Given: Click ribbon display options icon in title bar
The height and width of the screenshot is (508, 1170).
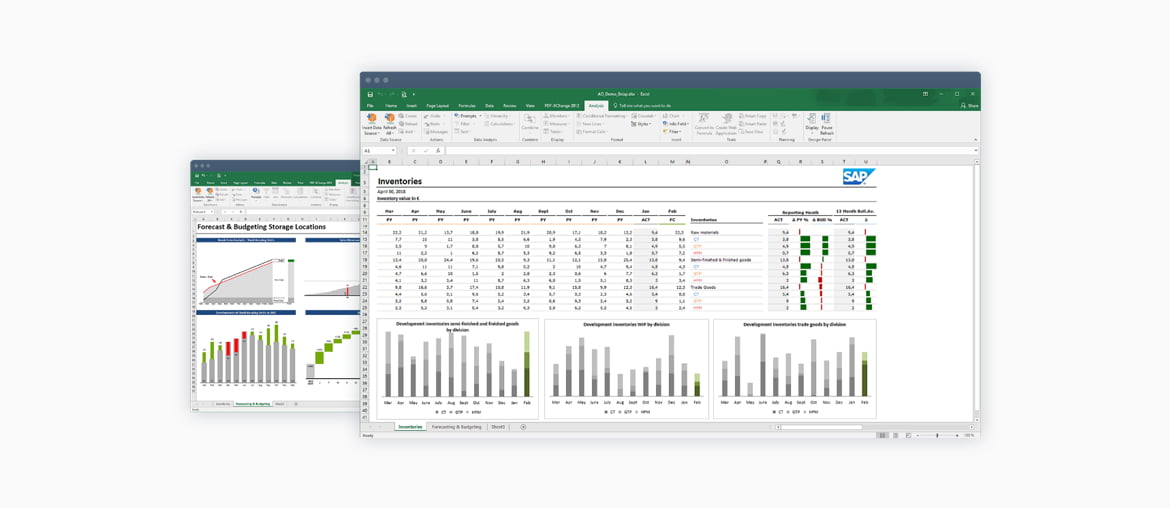Looking at the screenshot, I should point(925,94).
